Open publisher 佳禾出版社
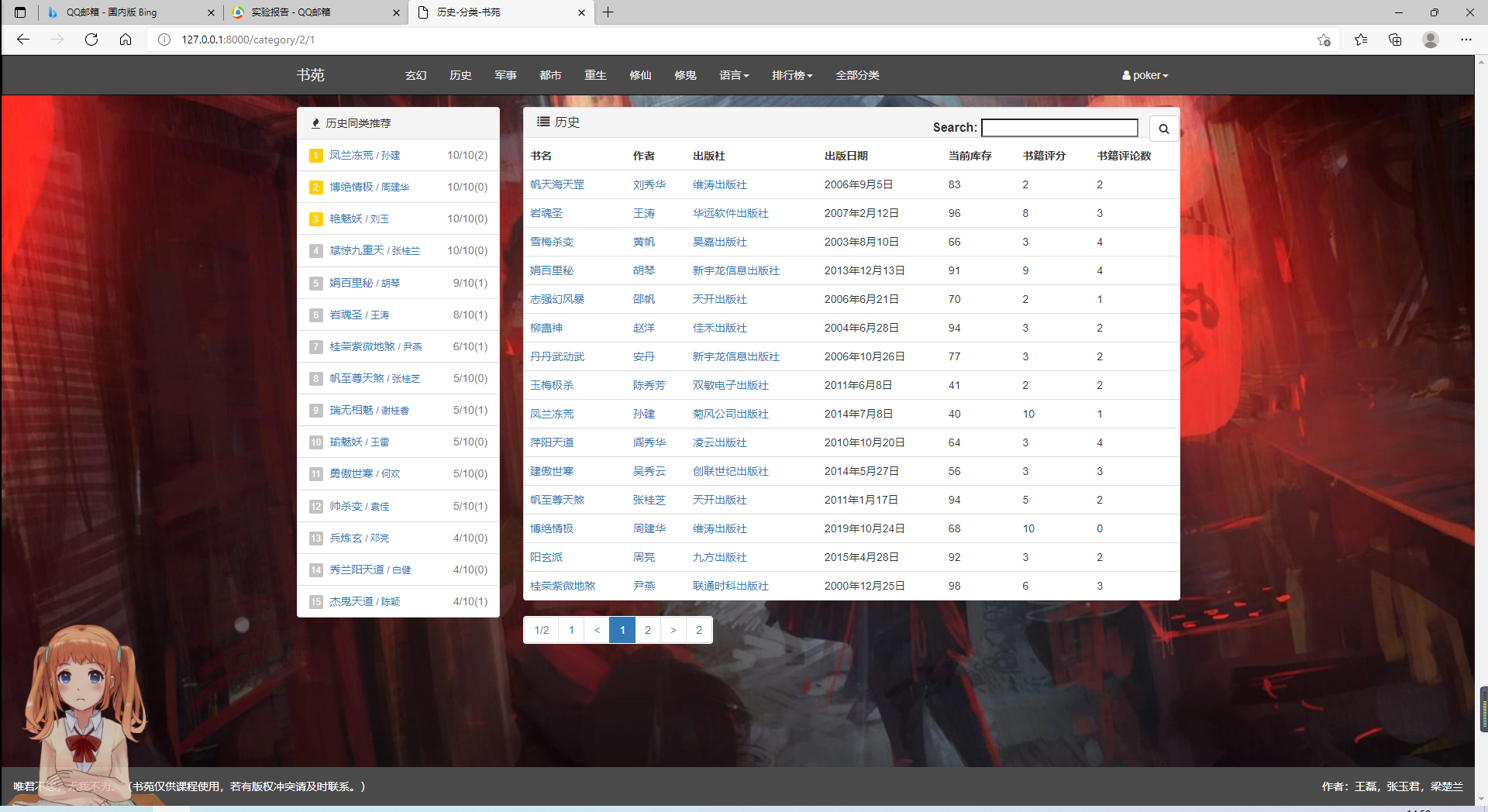This screenshot has height=812, width=1488. (720, 328)
